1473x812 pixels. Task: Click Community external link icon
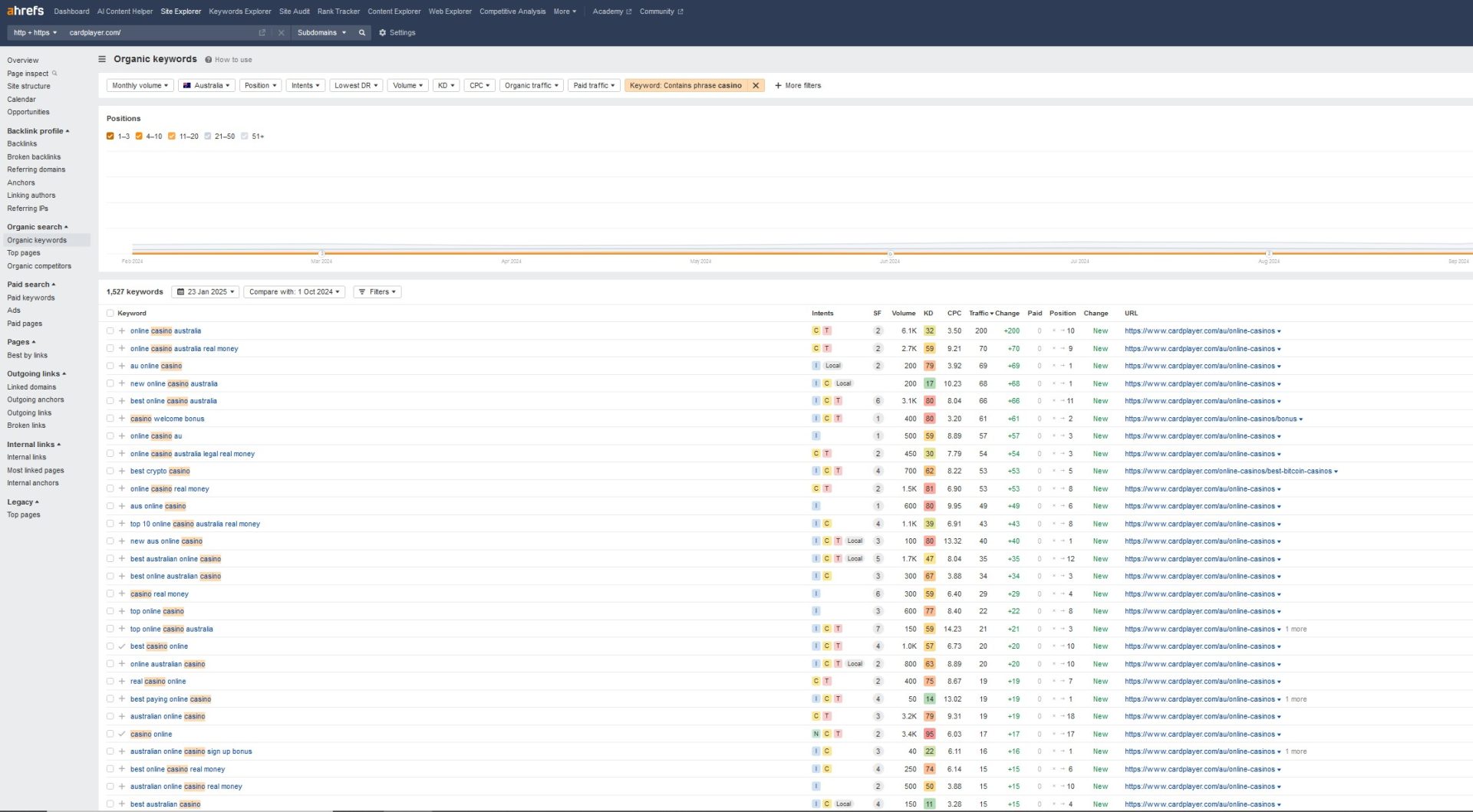pyautogui.click(x=680, y=12)
